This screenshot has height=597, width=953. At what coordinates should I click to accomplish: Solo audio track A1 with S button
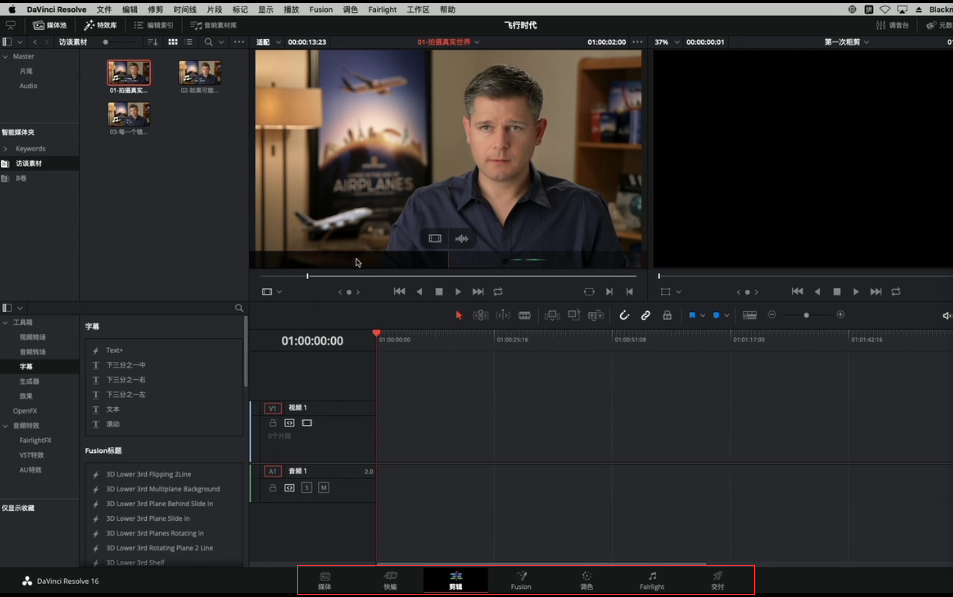coord(306,488)
